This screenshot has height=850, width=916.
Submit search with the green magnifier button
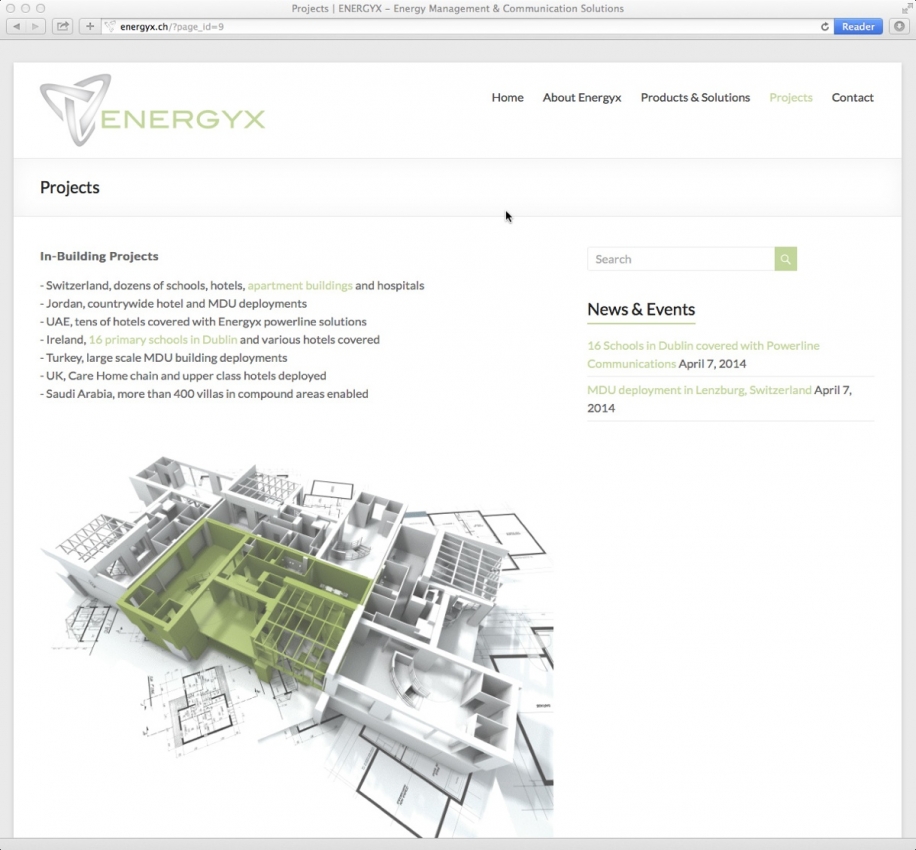coord(786,259)
